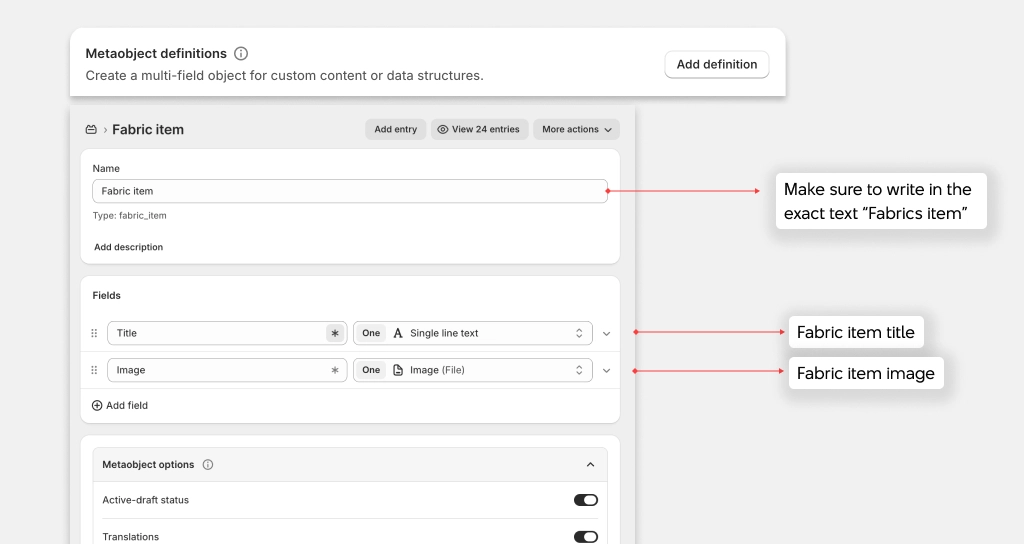Click the Single line text type icon
Screen dimensions: 1024x544
click(398, 333)
